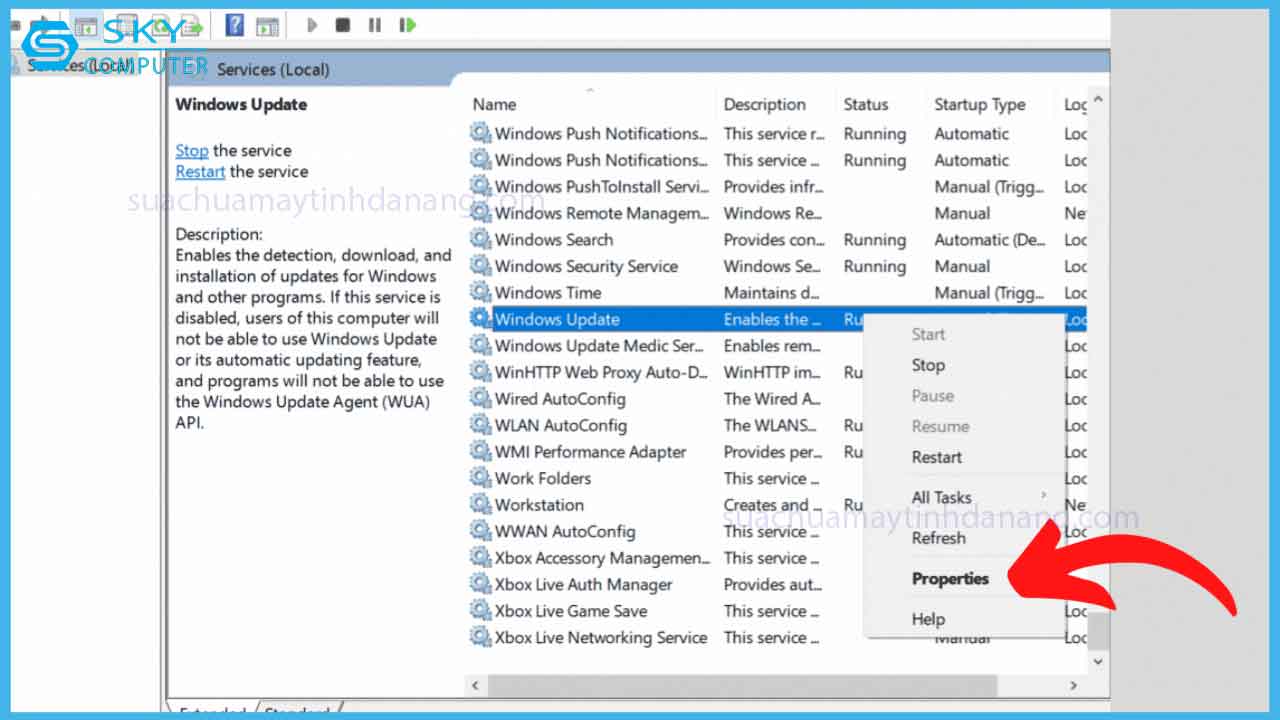Select the Xbox Live Game Save service name
This screenshot has width=1280, height=720.
pyautogui.click(x=571, y=611)
